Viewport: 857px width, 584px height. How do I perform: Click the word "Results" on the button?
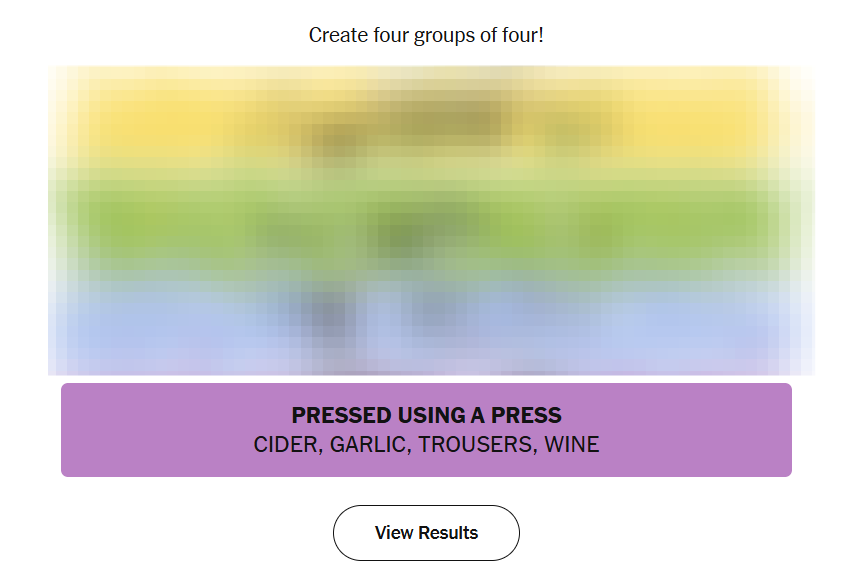point(448,533)
